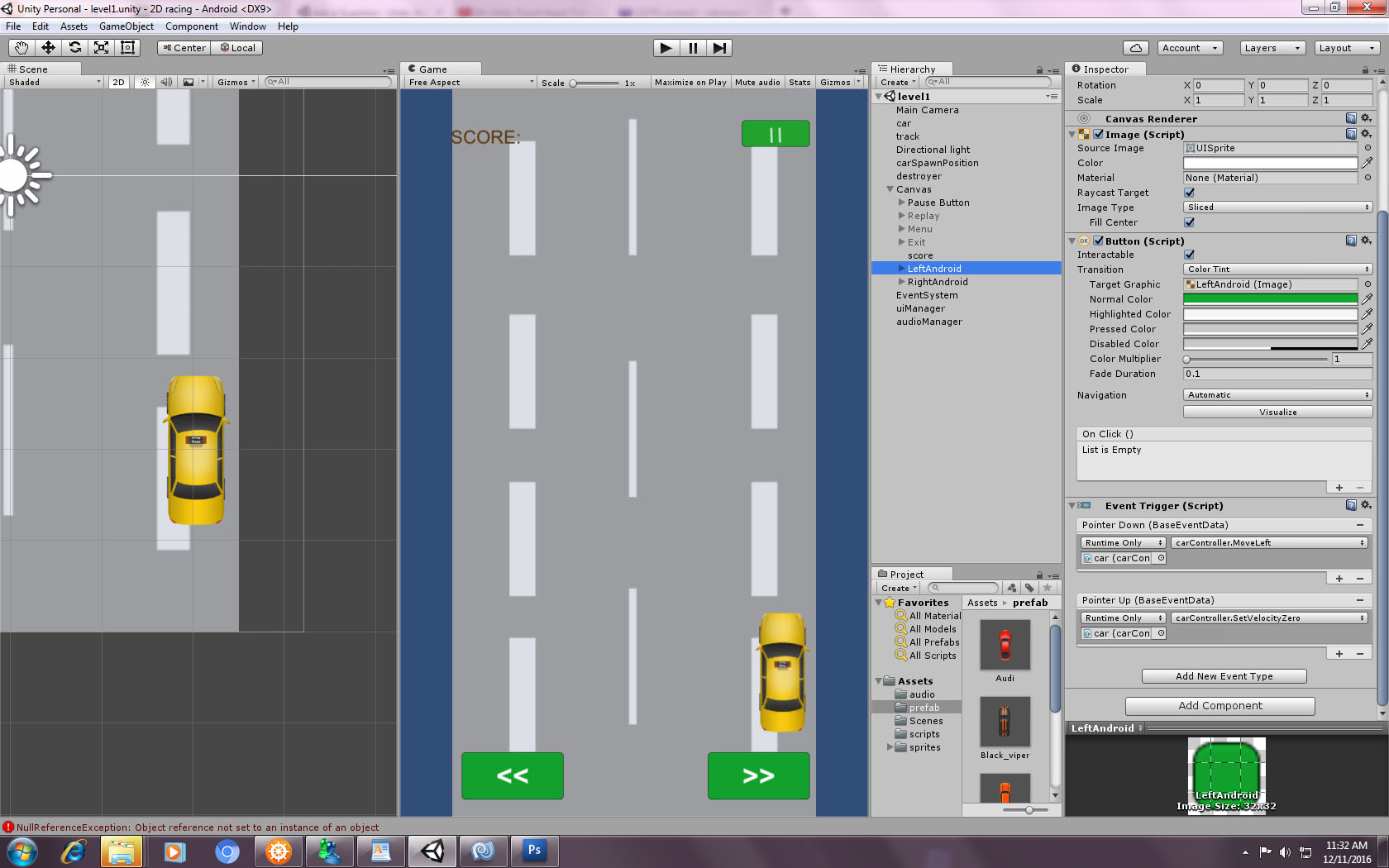1389x868 pixels.
Task: Click favorites star icon in Project
Action: 1048,588
